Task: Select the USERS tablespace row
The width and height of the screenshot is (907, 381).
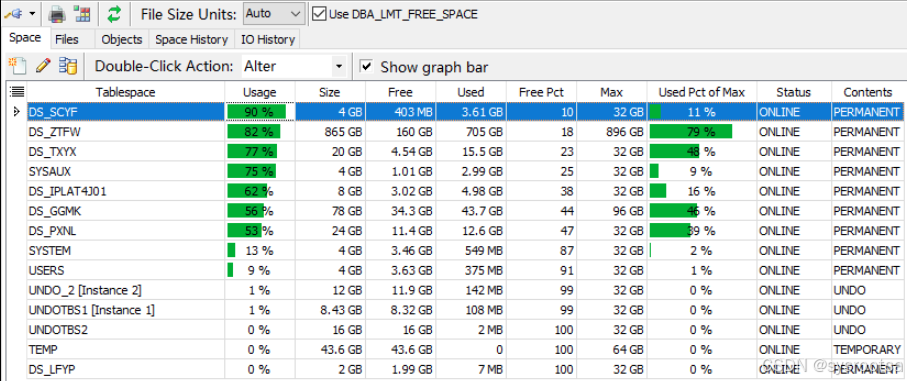Action: pyautogui.click(x=465, y=270)
